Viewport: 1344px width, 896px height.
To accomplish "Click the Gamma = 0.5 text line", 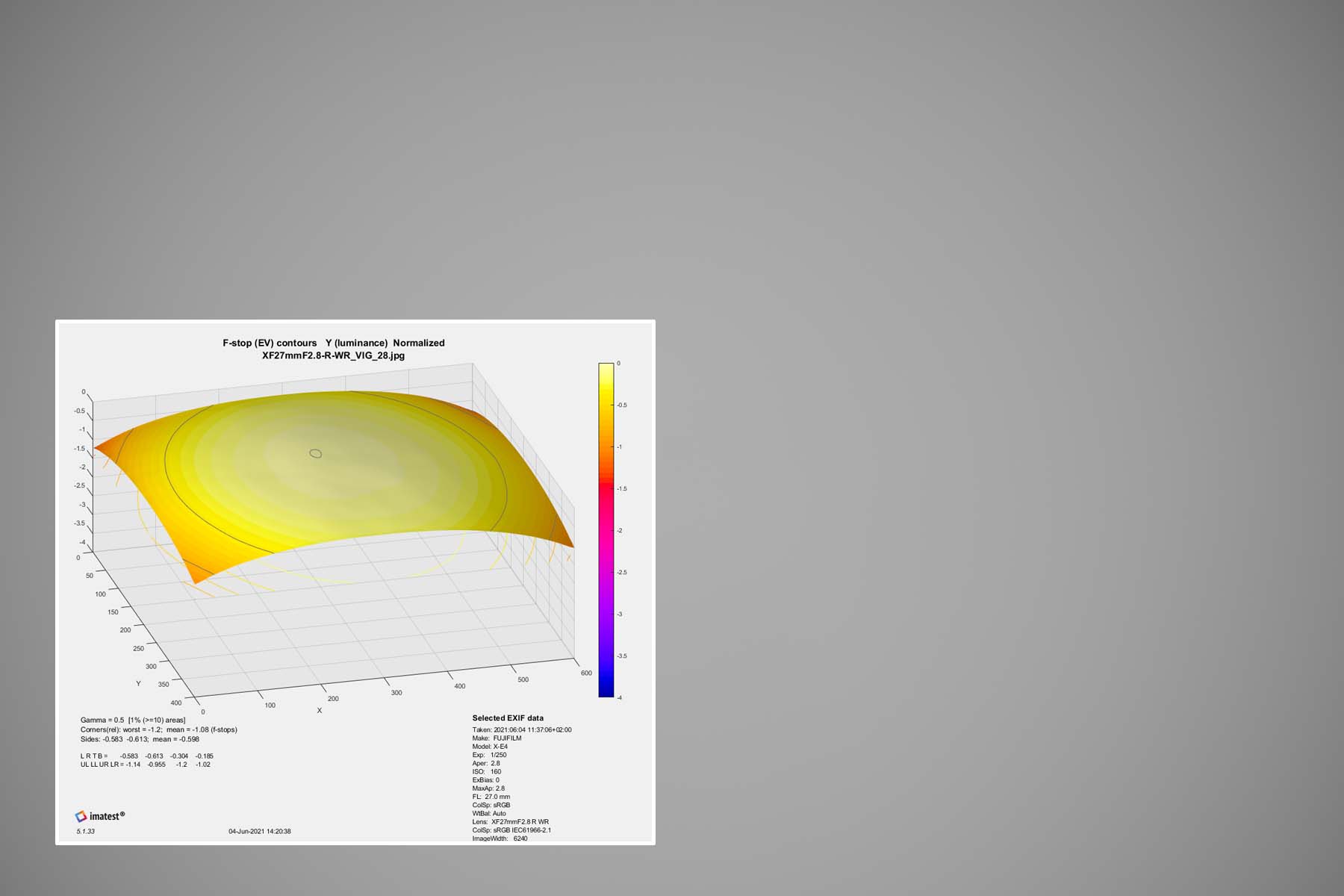I will coord(133,720).
